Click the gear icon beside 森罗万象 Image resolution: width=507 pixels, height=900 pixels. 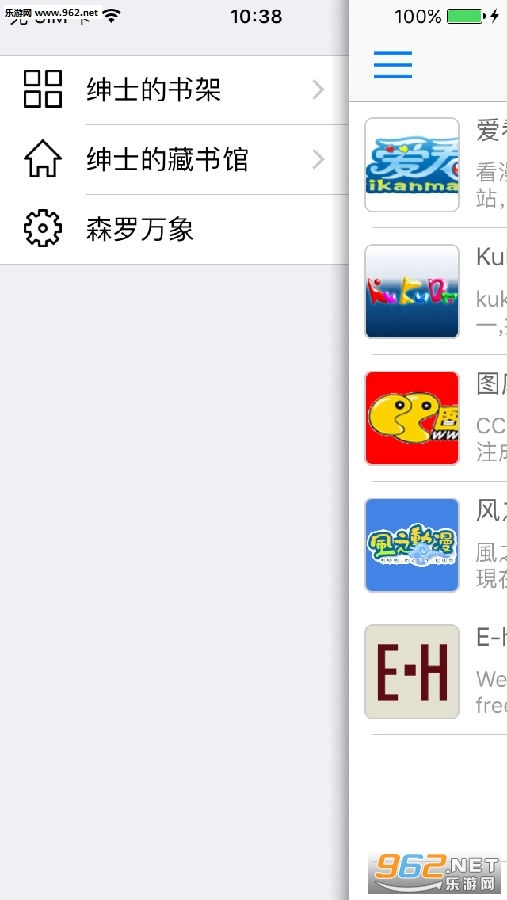point(43,228)
